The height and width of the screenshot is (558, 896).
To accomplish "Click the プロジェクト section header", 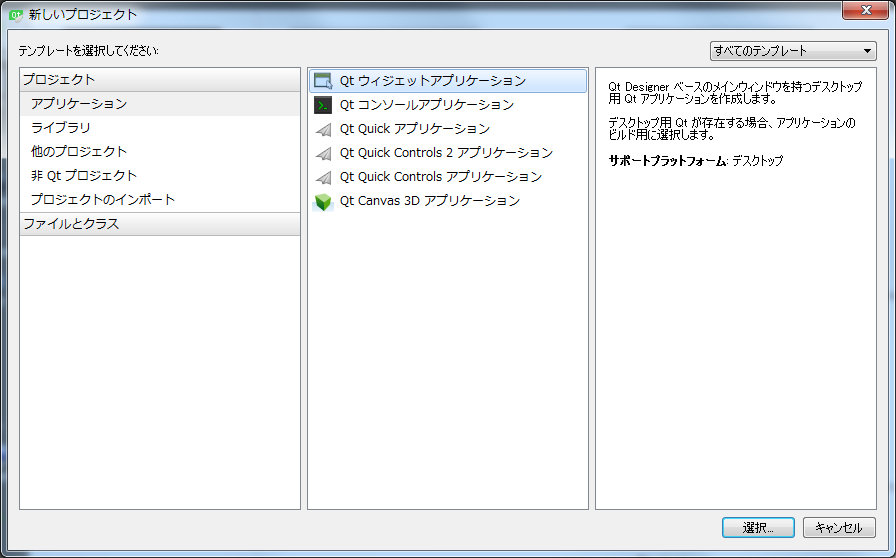I will tap(159, 80).
